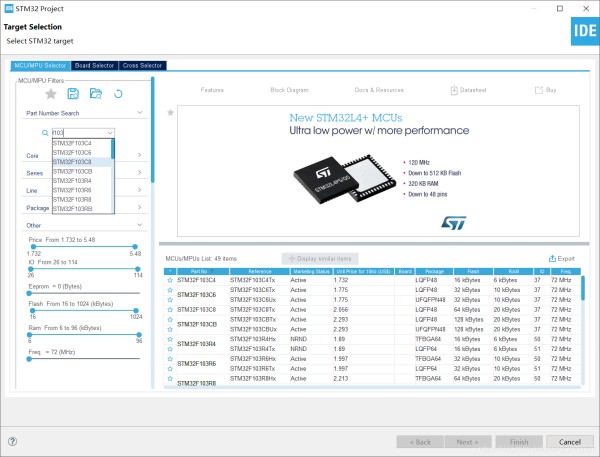Click the Cancel button
The image size is (600, 457).
coord(570,442)
